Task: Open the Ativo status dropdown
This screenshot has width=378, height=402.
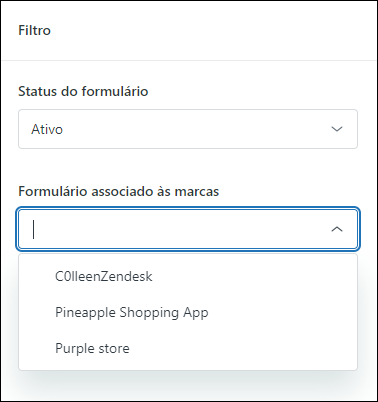Action: click(x=188, y=129)
